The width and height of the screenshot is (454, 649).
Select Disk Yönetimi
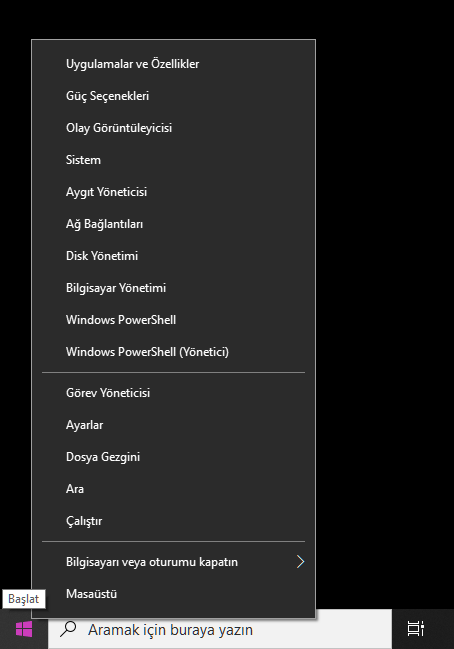click(173, 256)
